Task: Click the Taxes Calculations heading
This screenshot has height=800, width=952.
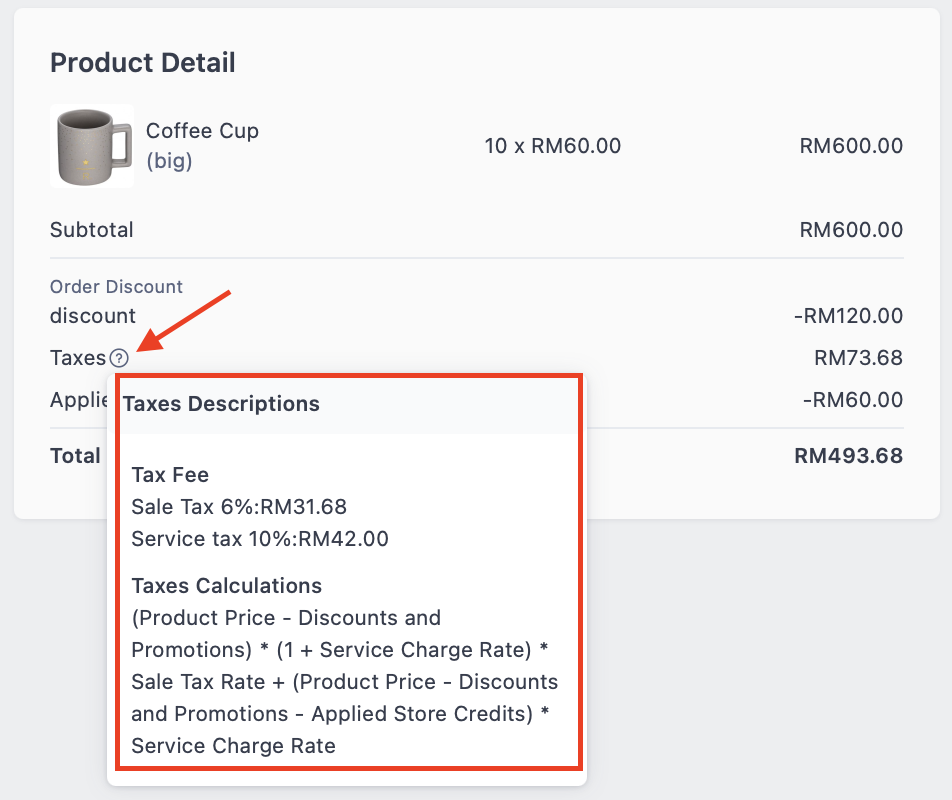Action: 226,586
